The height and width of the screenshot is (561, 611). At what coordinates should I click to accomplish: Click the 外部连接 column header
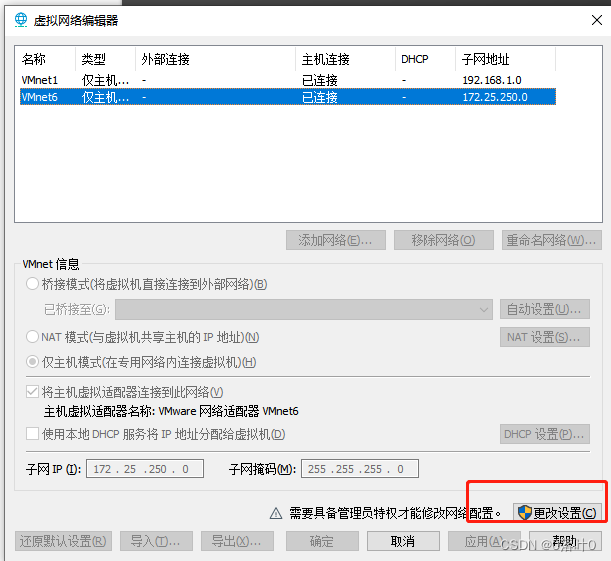(215, 59)
